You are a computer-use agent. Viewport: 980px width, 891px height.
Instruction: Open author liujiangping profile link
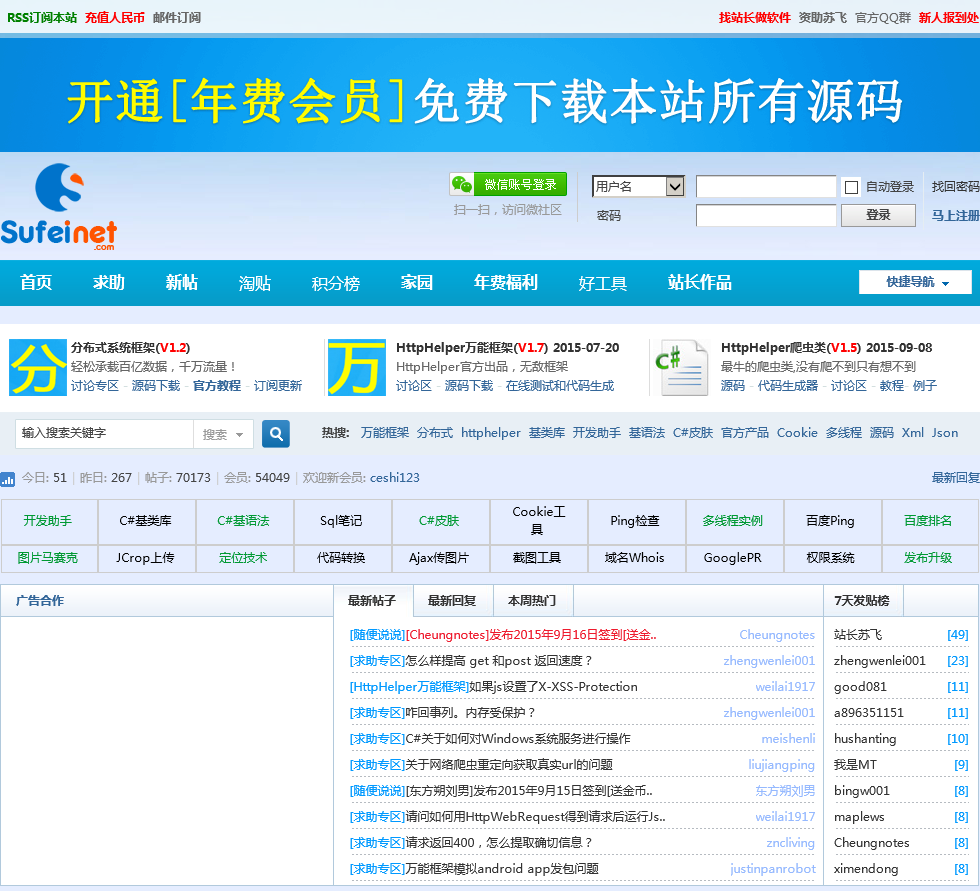781,765
